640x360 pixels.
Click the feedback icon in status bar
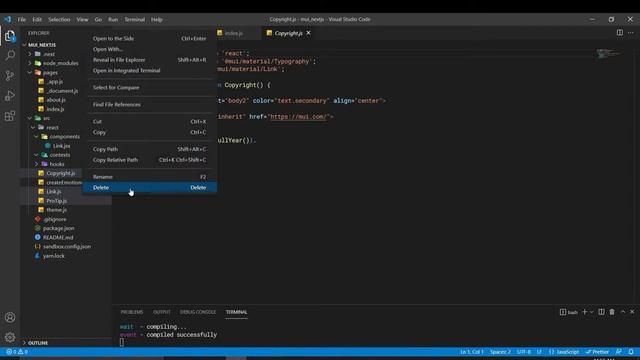point(619,351)
